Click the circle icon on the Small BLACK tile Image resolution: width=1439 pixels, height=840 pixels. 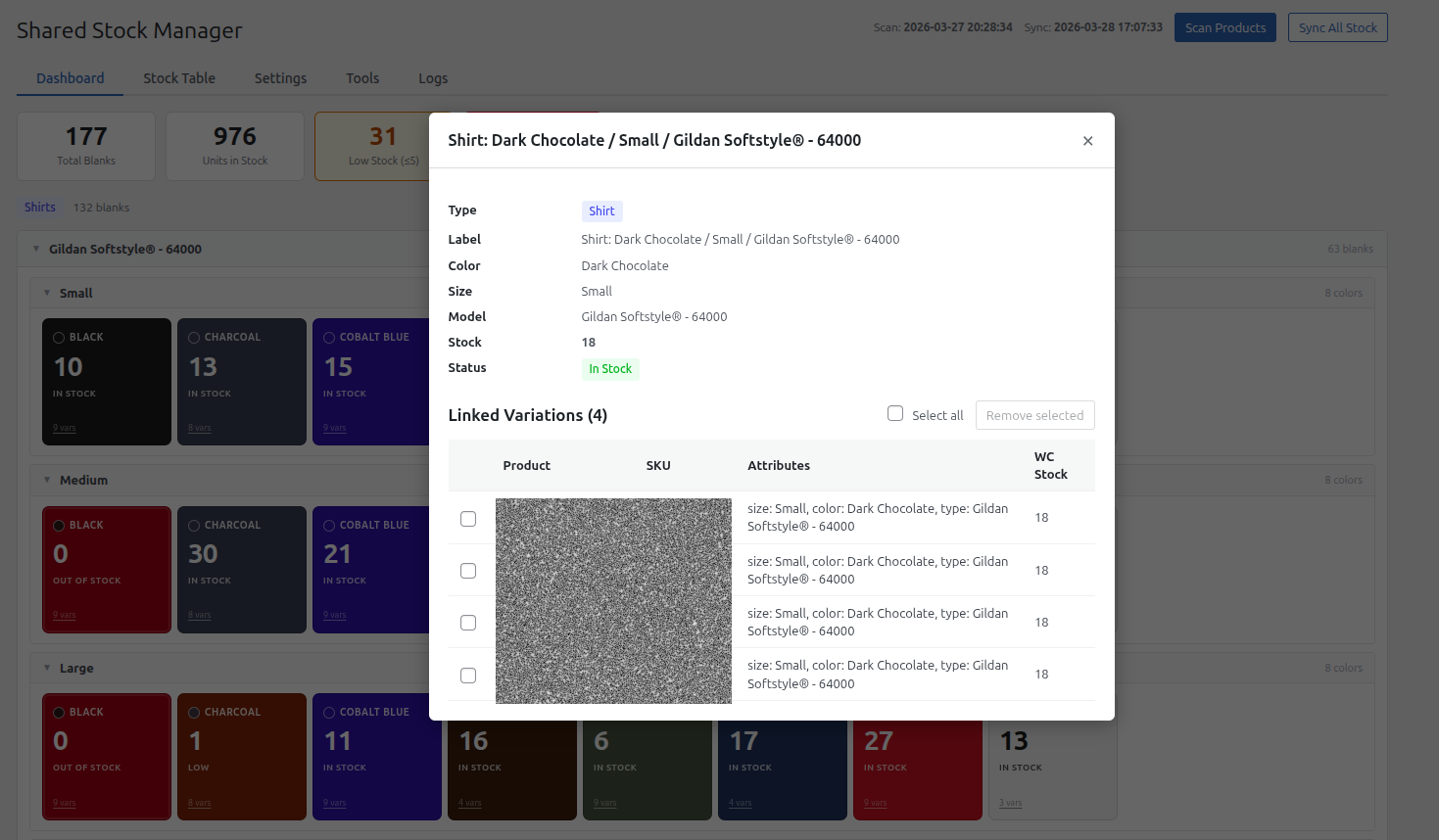point(59,336)
